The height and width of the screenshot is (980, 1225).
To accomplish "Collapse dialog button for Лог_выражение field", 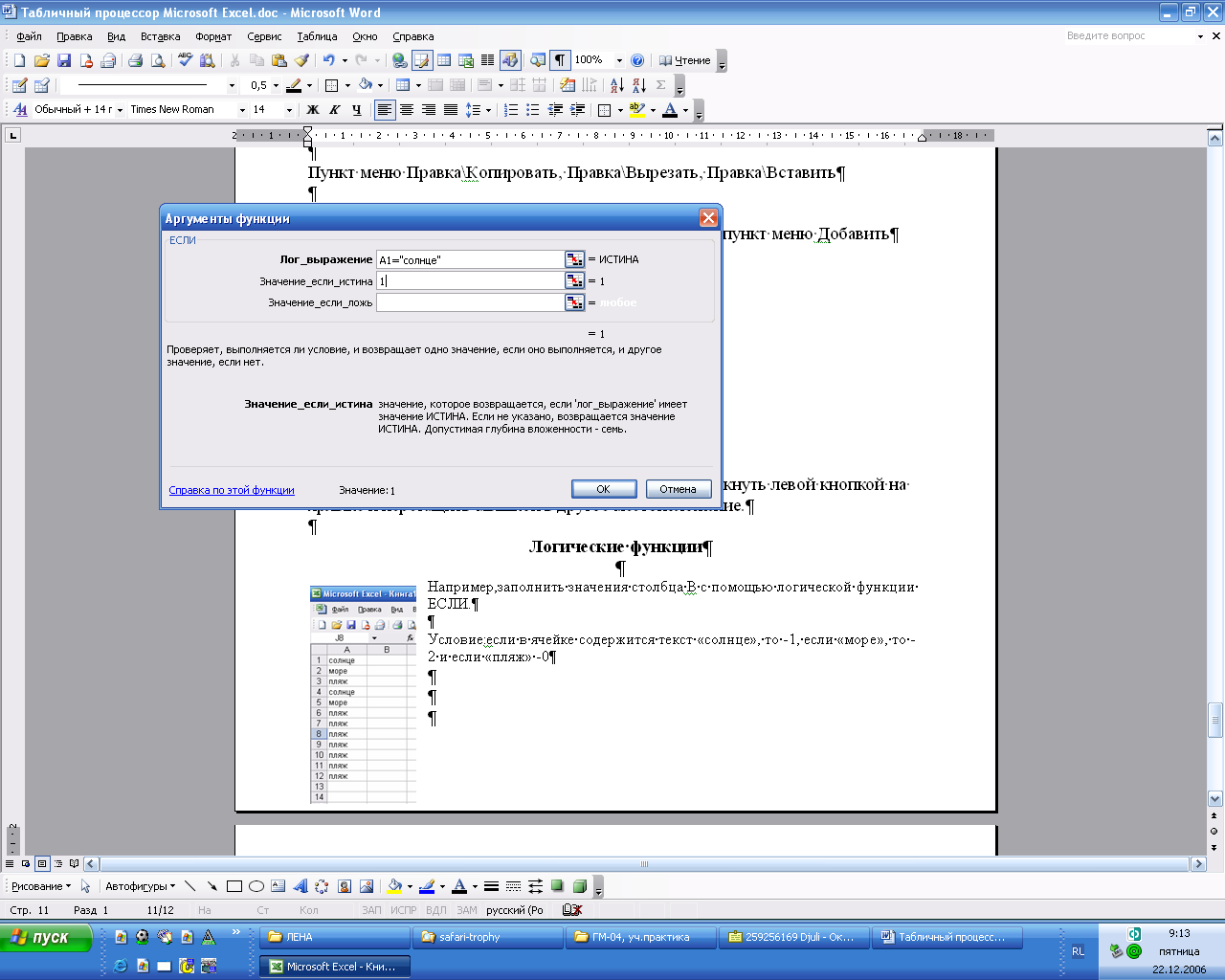I will [574, 259].
